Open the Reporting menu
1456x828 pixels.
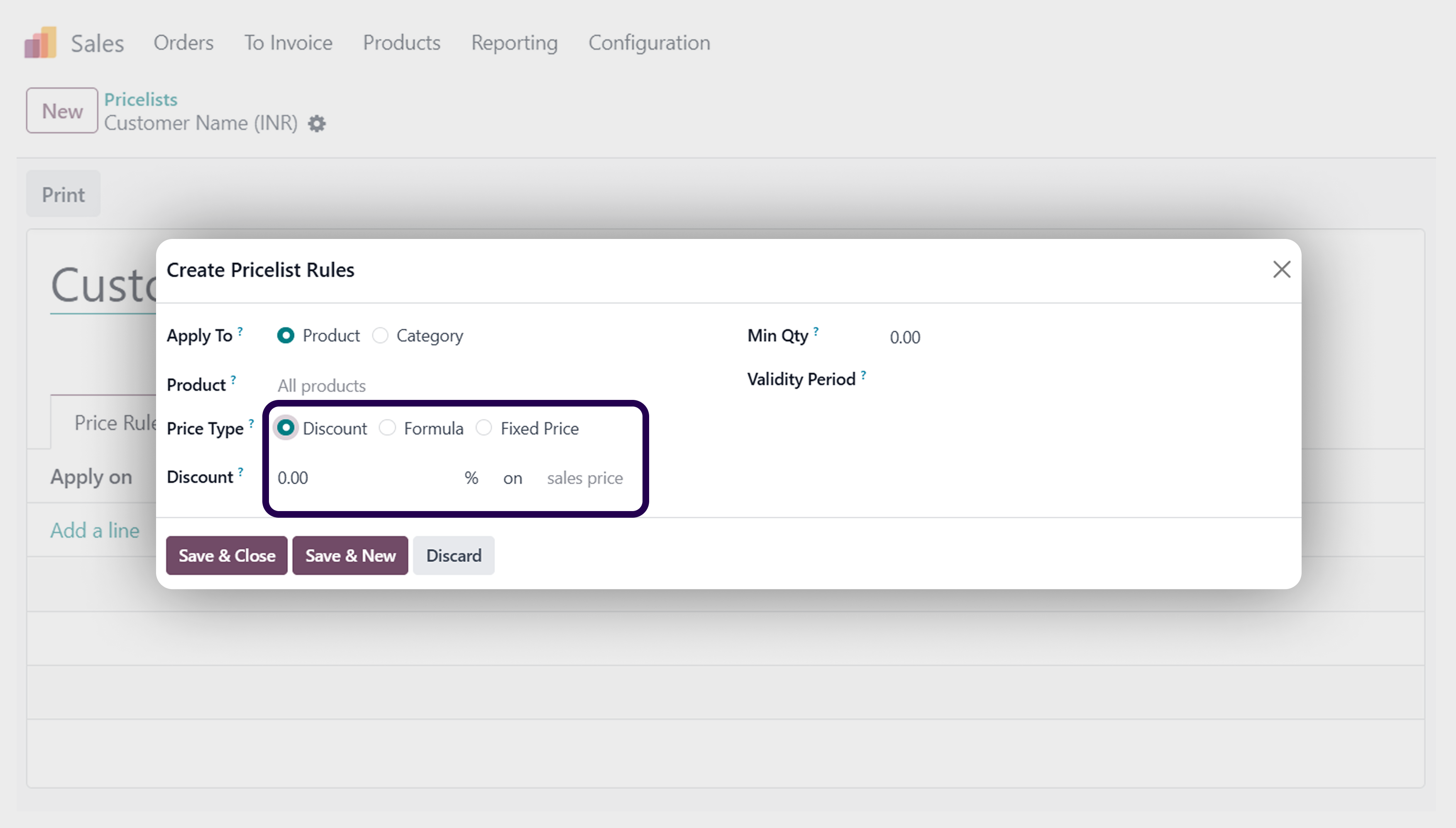click(x=514, y=43)
